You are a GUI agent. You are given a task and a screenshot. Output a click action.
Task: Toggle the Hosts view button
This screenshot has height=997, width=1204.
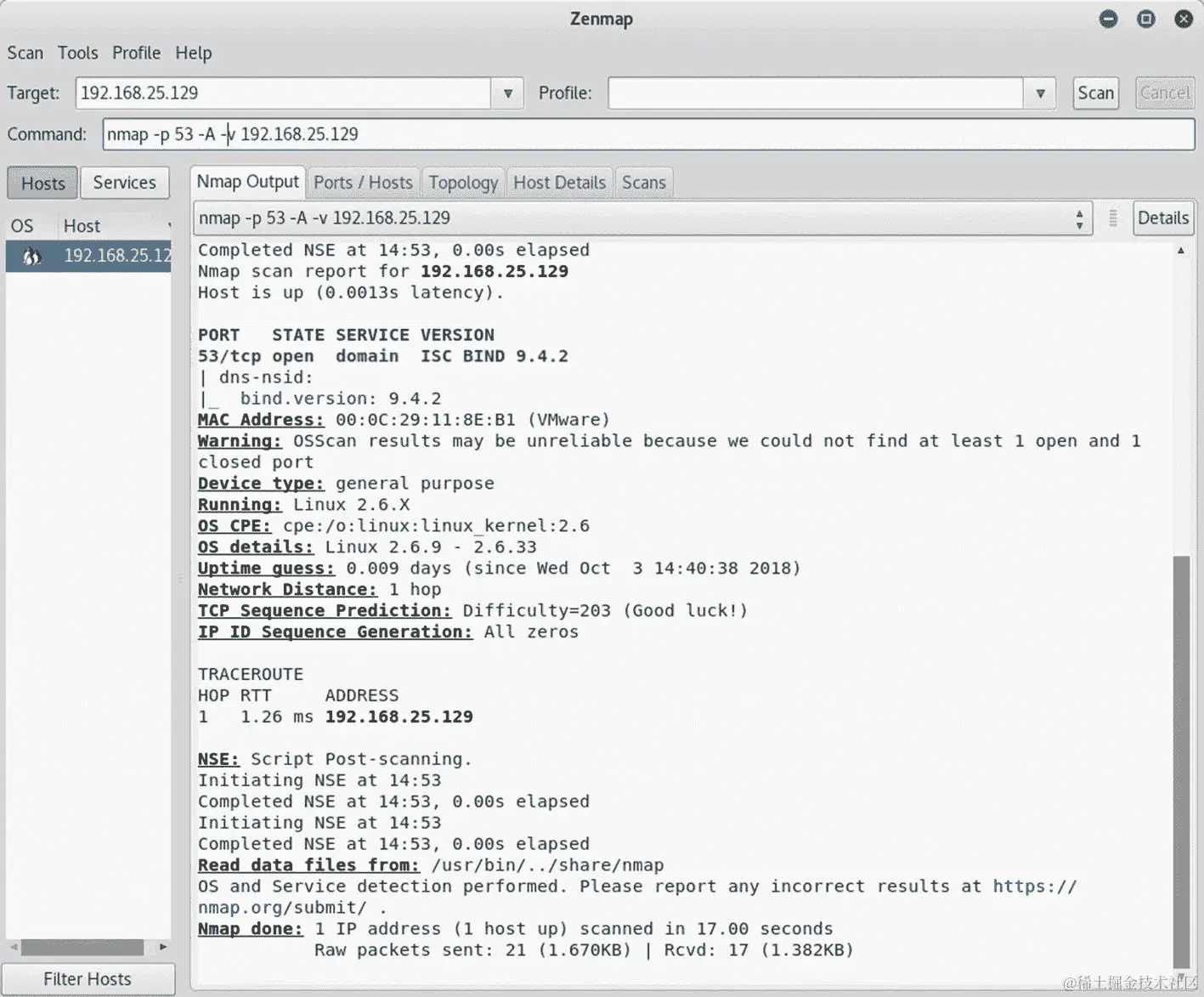pyautogui.click(x=42, y=183)
